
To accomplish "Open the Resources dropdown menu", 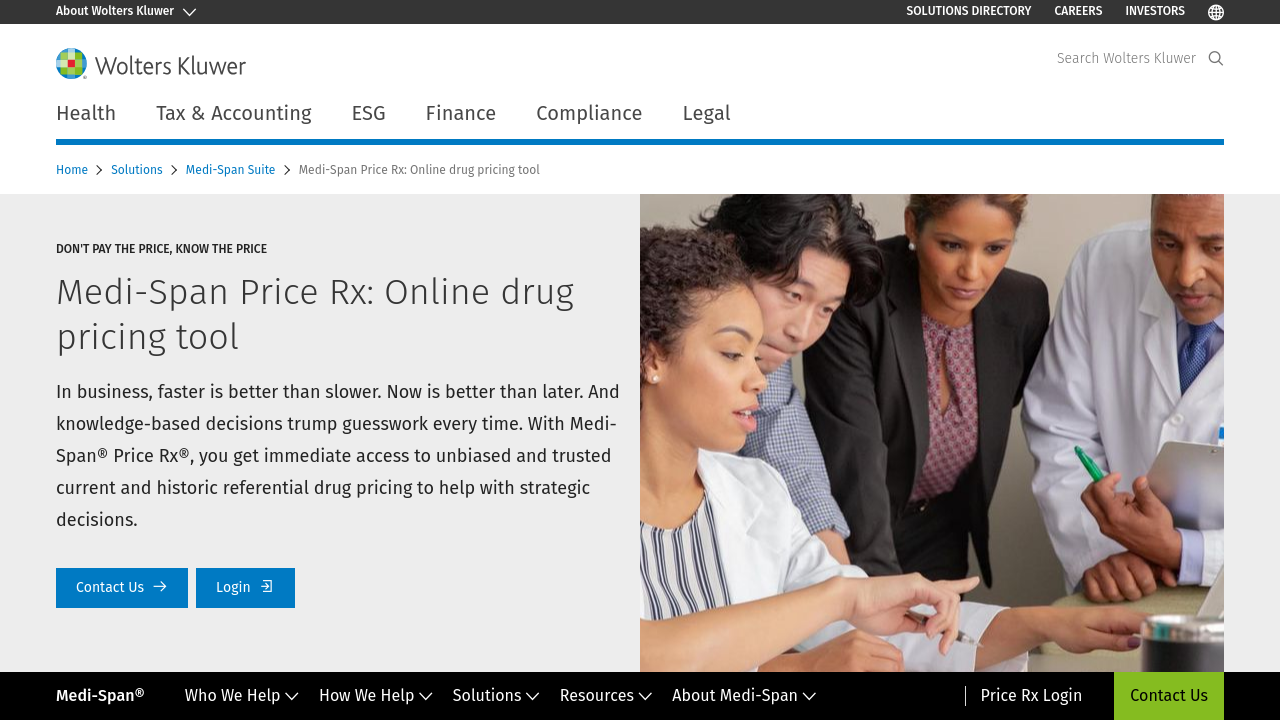I will coord(605,696).
